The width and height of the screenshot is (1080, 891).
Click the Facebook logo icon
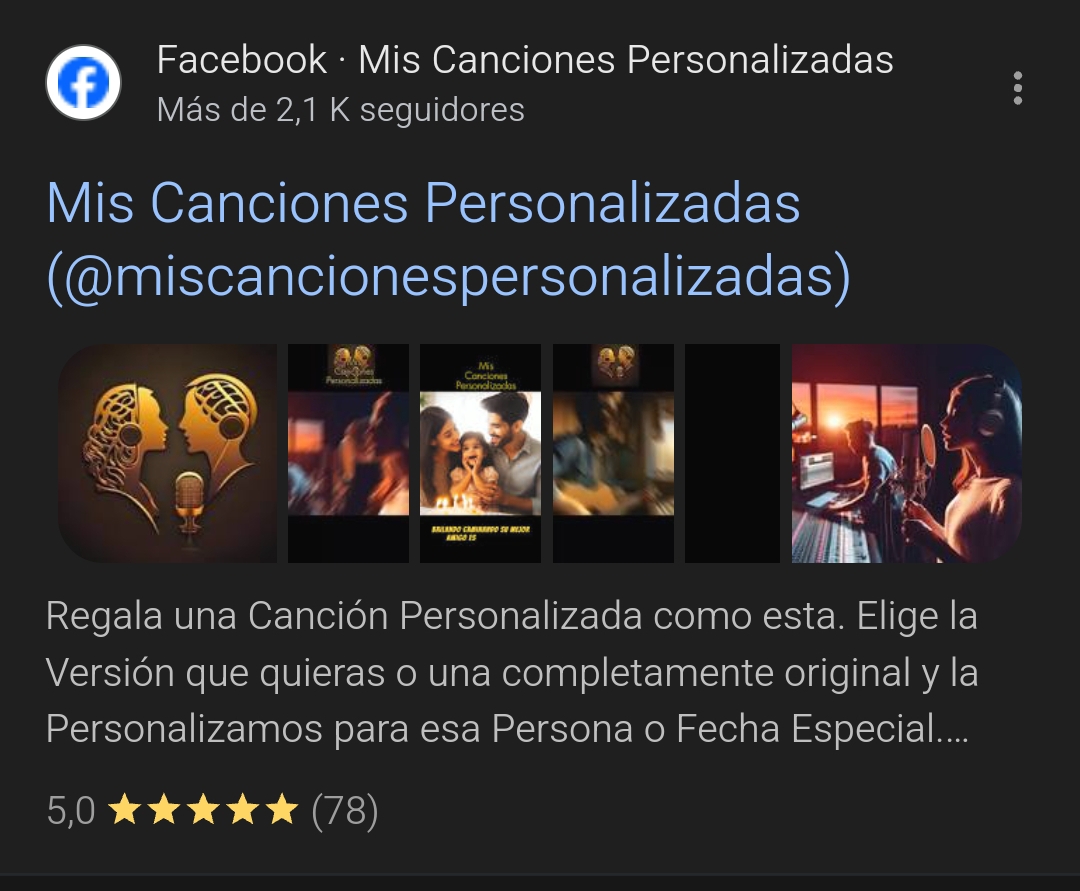tap(83, 83)
